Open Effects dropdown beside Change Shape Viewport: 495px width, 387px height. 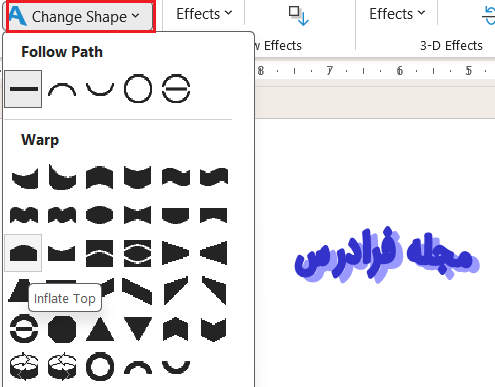tap(204, 14)
